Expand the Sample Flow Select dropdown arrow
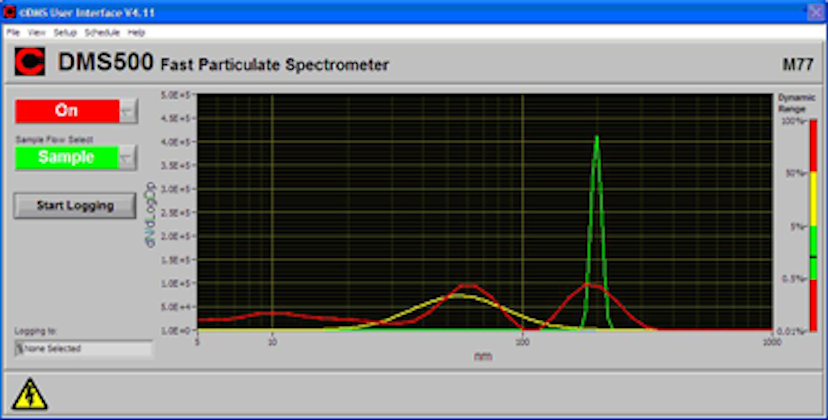828x420 pixels. (x=127, y=157)
